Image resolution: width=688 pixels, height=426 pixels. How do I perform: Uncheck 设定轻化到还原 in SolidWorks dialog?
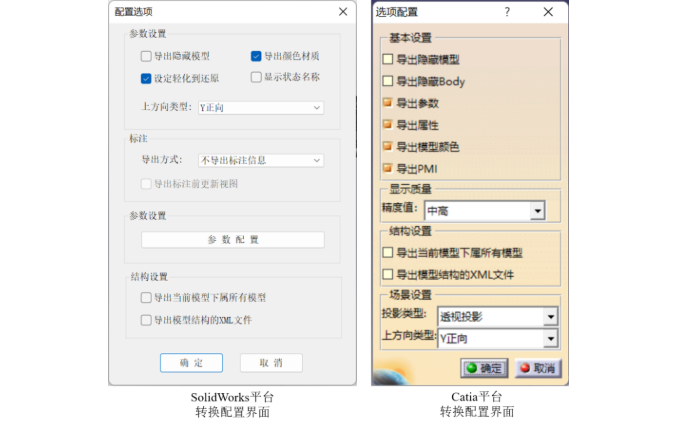coord(146,79)
